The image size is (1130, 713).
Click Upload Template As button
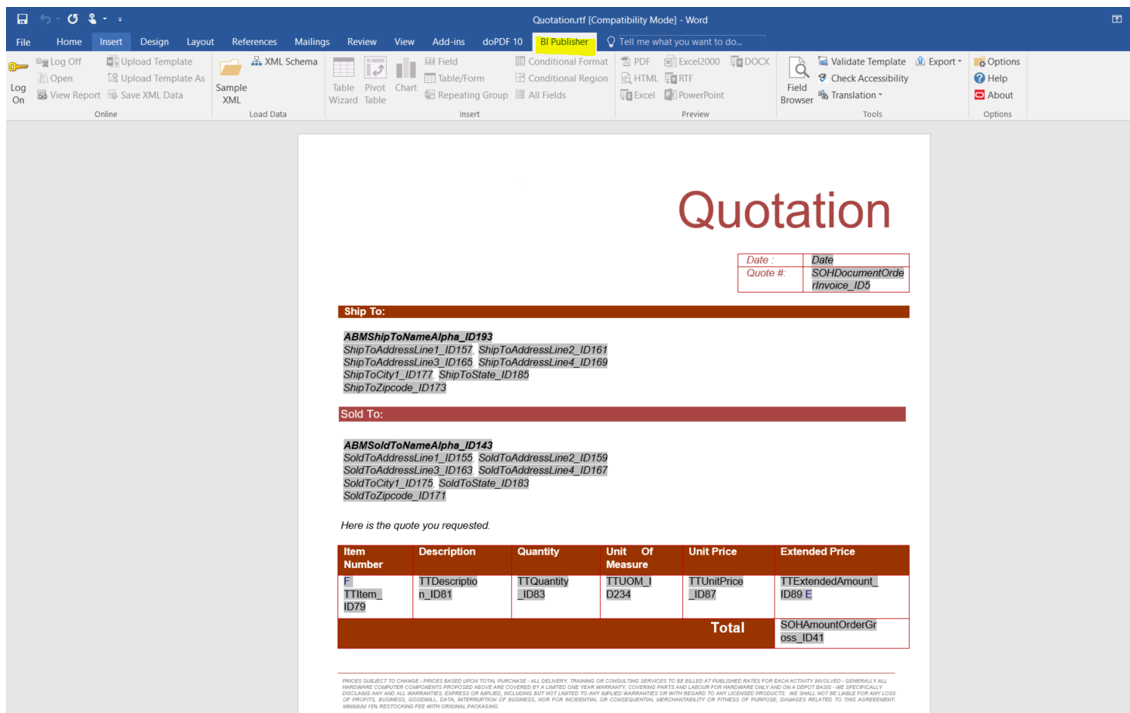[156, 79]
